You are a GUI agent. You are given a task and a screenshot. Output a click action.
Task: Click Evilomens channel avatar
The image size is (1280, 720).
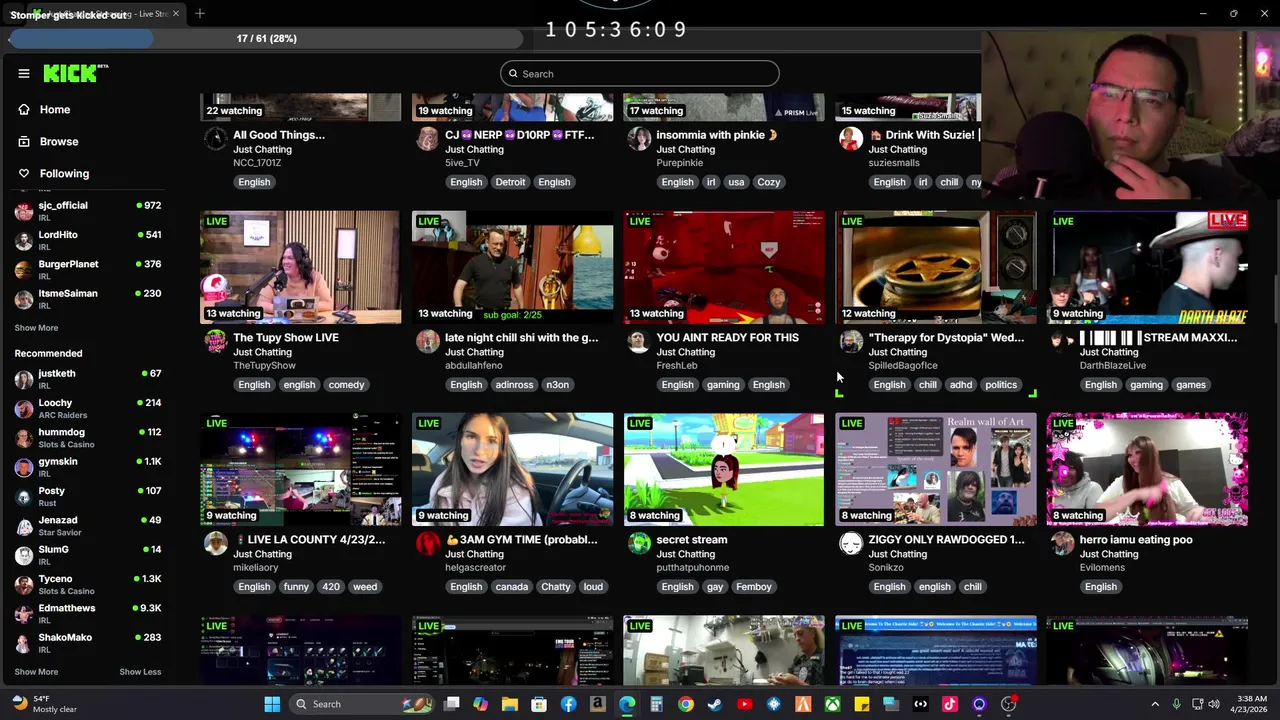tap(1063, 543)
